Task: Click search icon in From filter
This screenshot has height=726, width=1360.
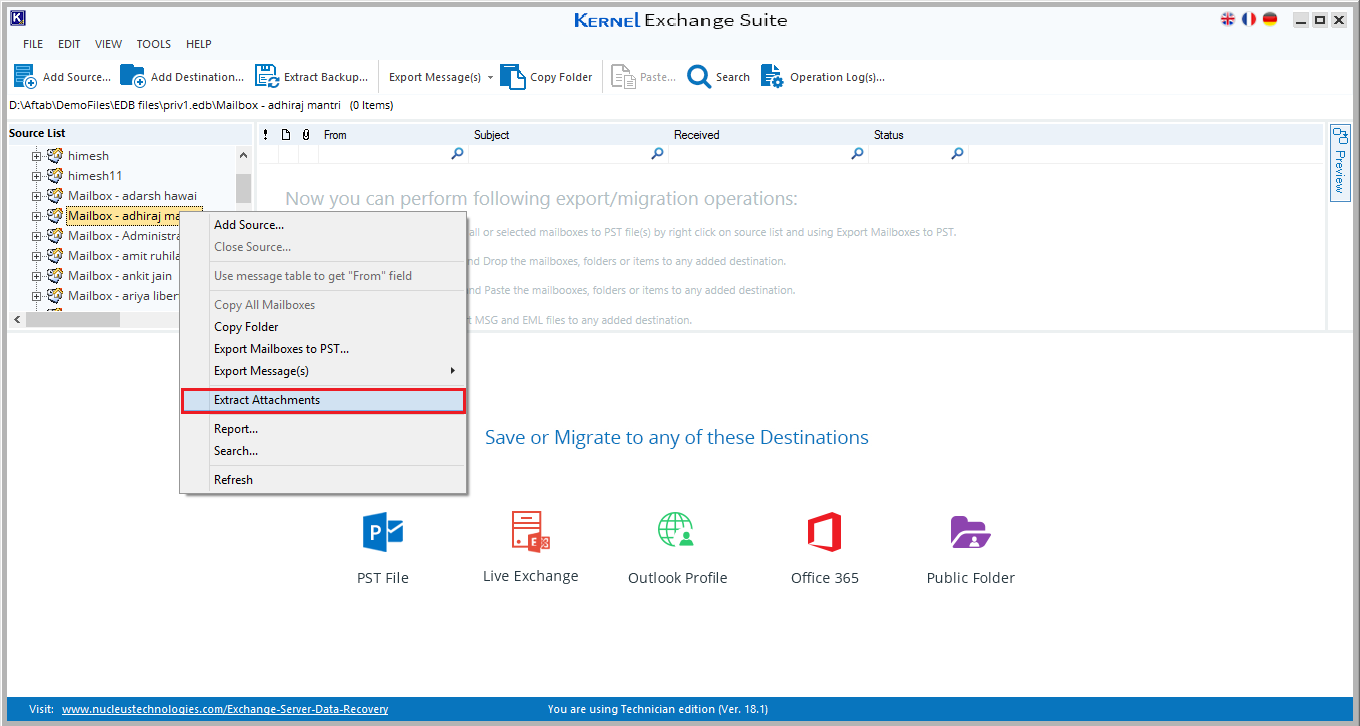Action: [457, 154]
